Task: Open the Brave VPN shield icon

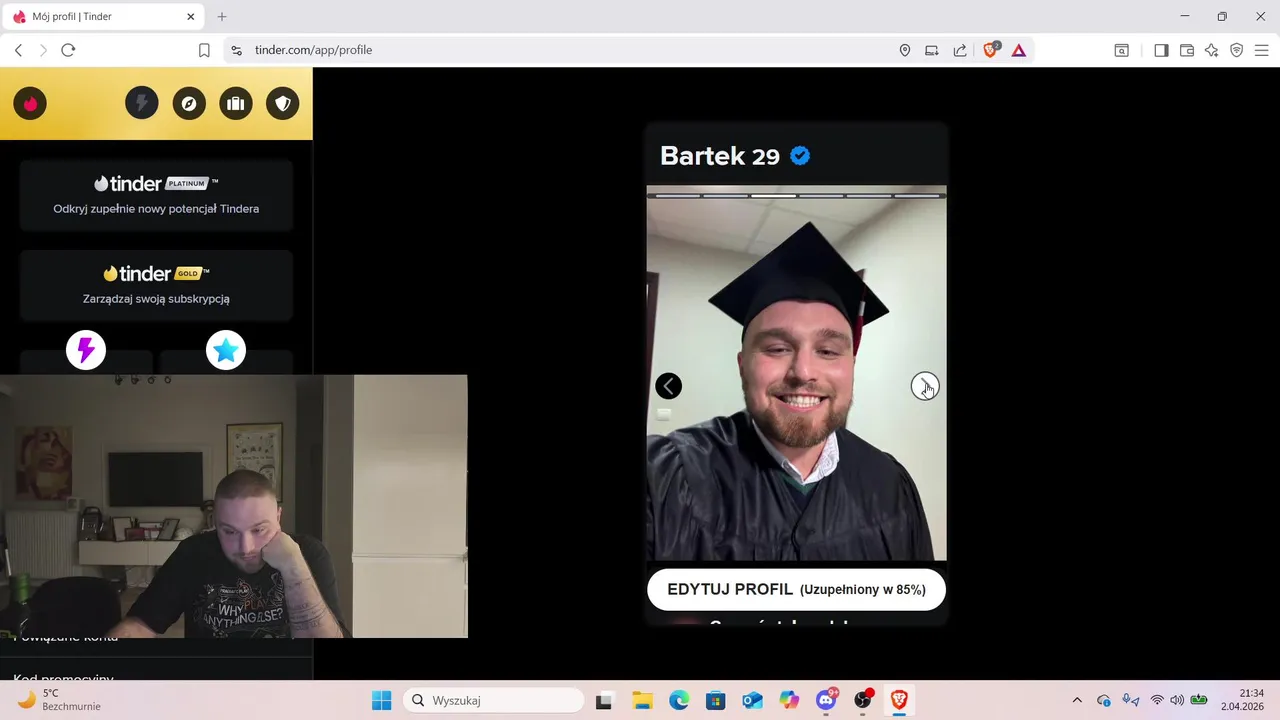Action: [1237, 50]
